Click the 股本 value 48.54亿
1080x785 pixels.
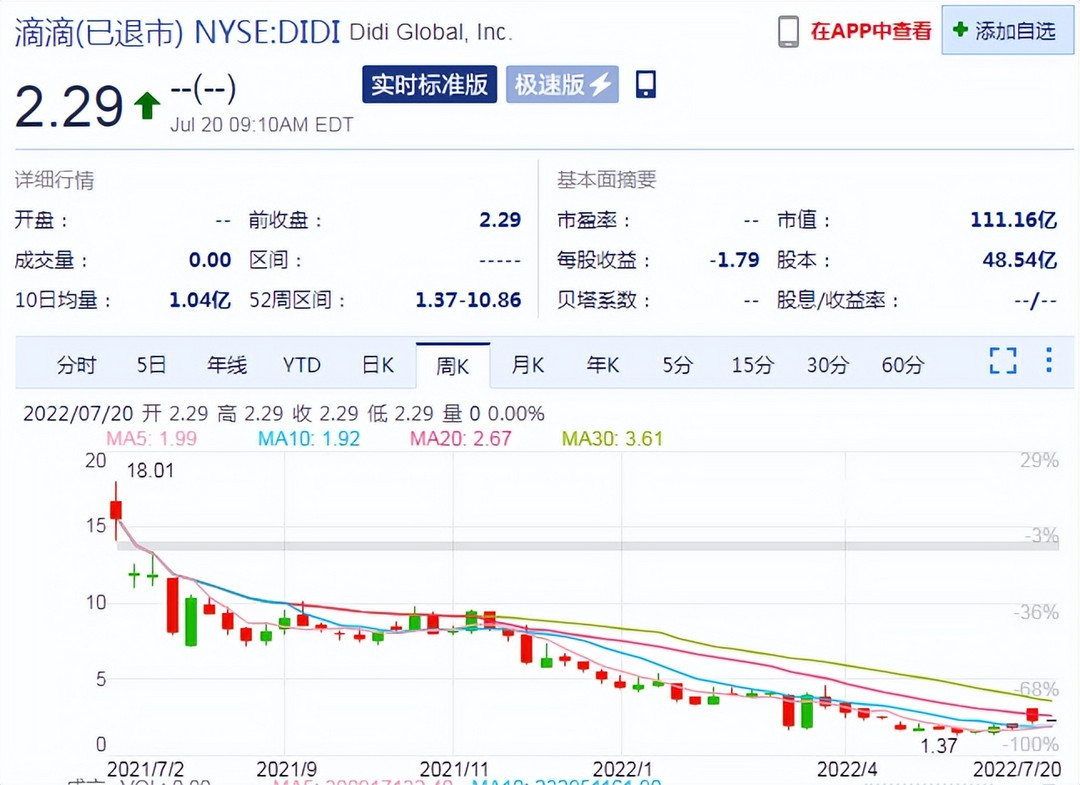(x=1019, y=260)
